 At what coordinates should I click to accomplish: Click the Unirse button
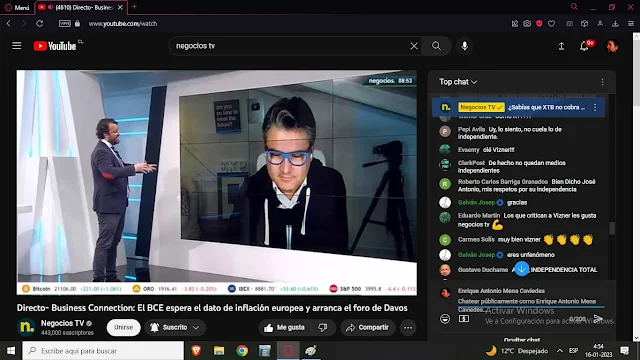tap(123, 327)
